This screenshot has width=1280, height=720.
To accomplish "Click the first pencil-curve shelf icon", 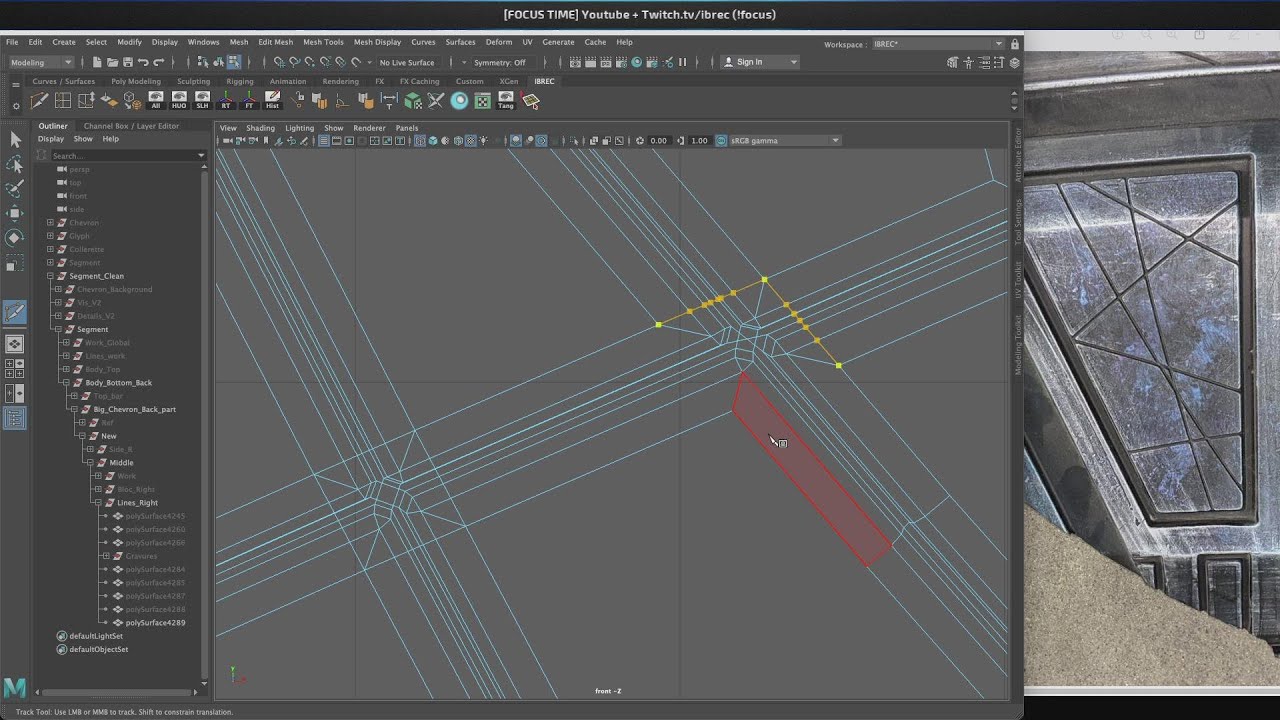I will tap(39, 100).
